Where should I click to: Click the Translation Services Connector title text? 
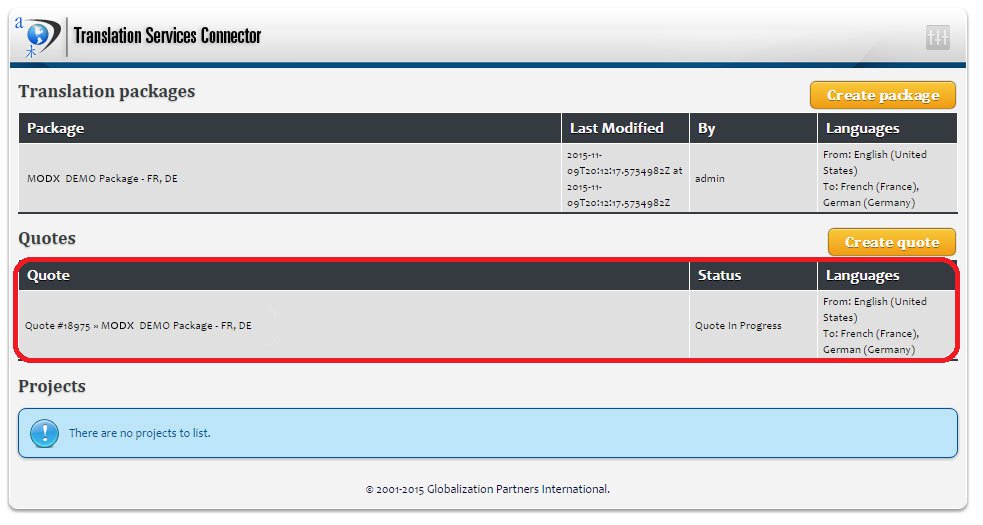(167, 36)
